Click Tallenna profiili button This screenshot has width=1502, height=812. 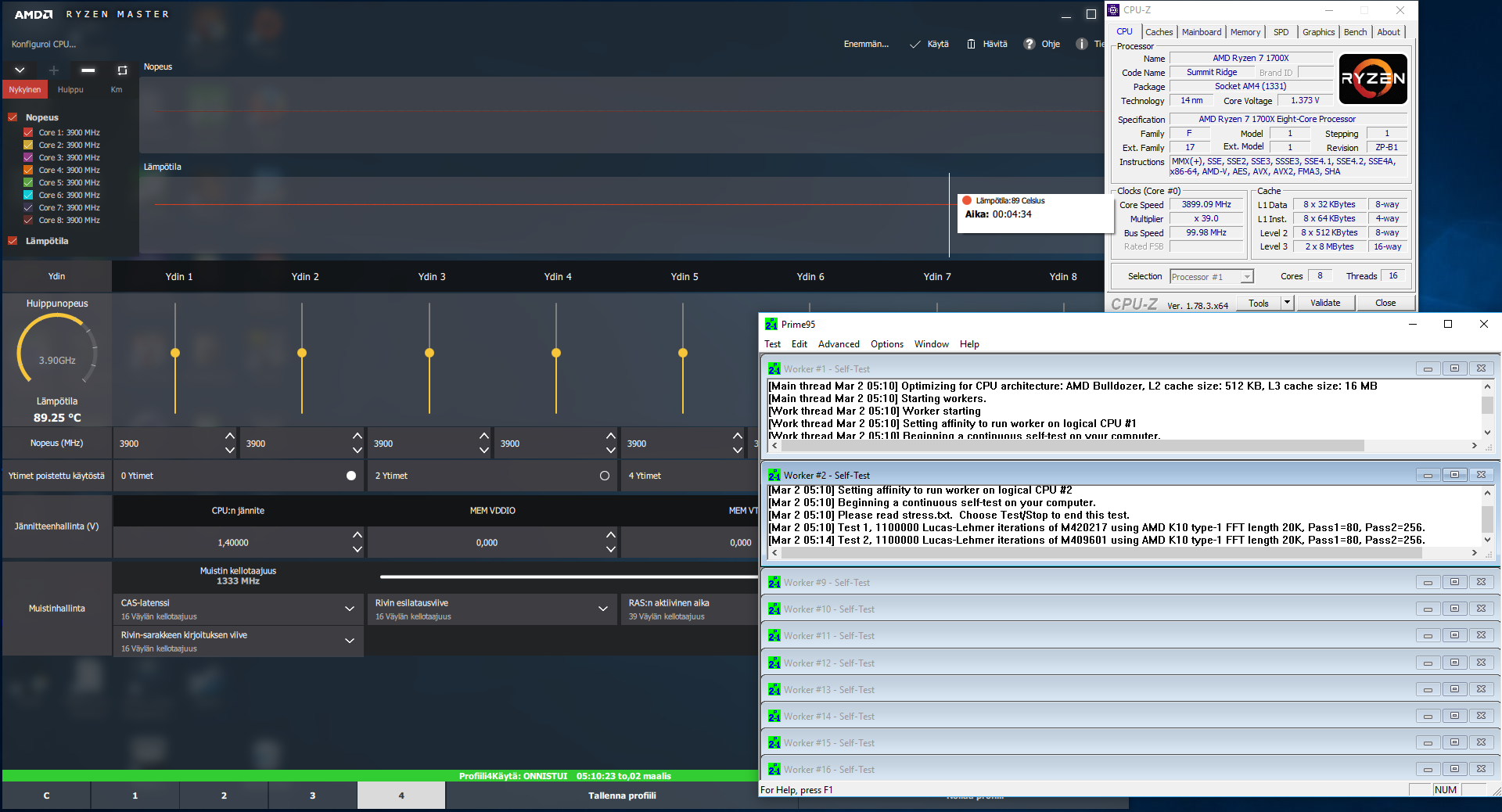622,796
